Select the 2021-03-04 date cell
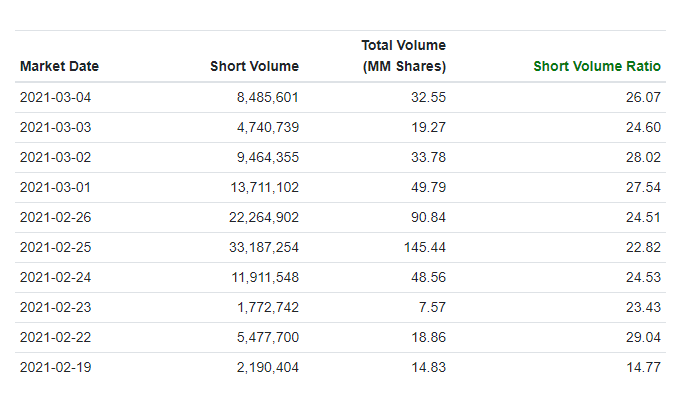The image size is (679, 394). pyautogui.click(x=55, y=97)
